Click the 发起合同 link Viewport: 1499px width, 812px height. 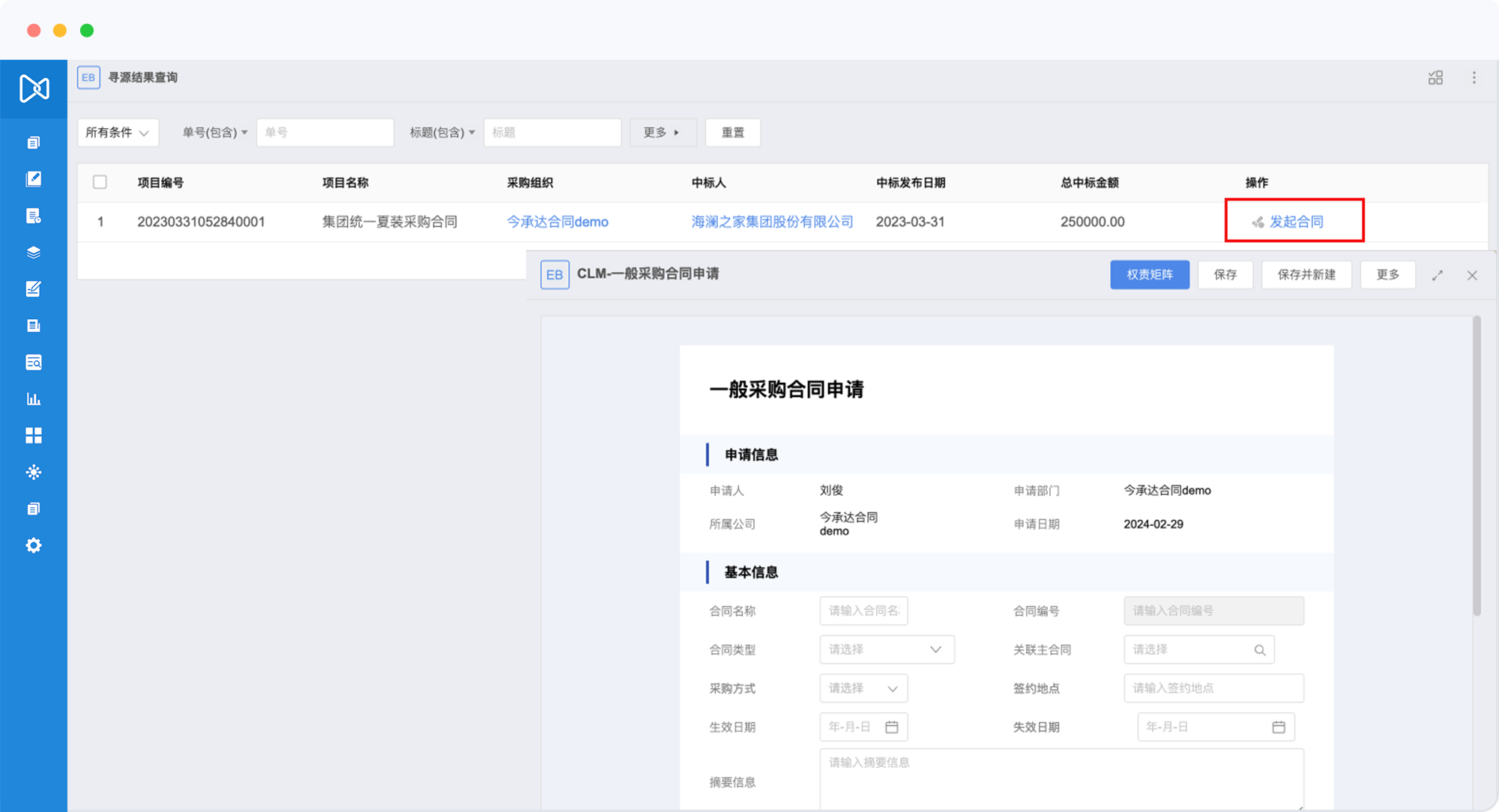point(1295,222)
